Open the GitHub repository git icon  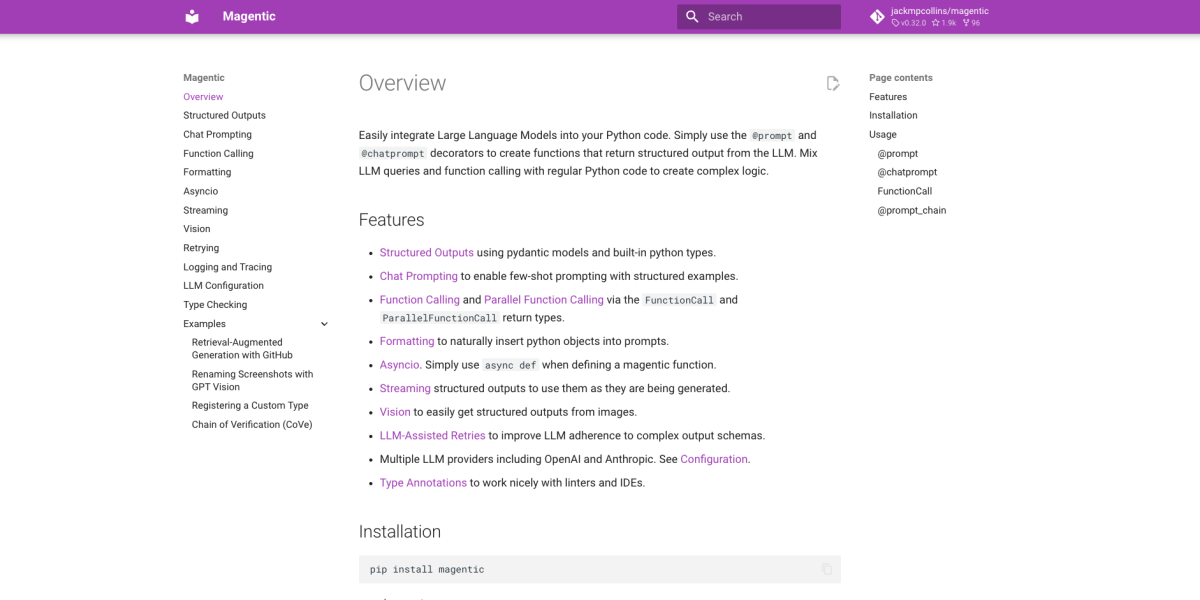(x=877, y=17)
